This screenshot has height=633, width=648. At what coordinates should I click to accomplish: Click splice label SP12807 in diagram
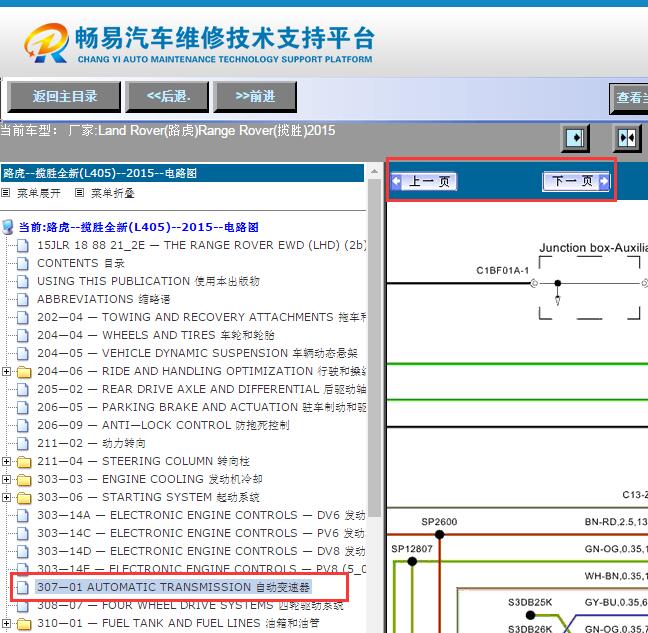click(x=412, y=549)
